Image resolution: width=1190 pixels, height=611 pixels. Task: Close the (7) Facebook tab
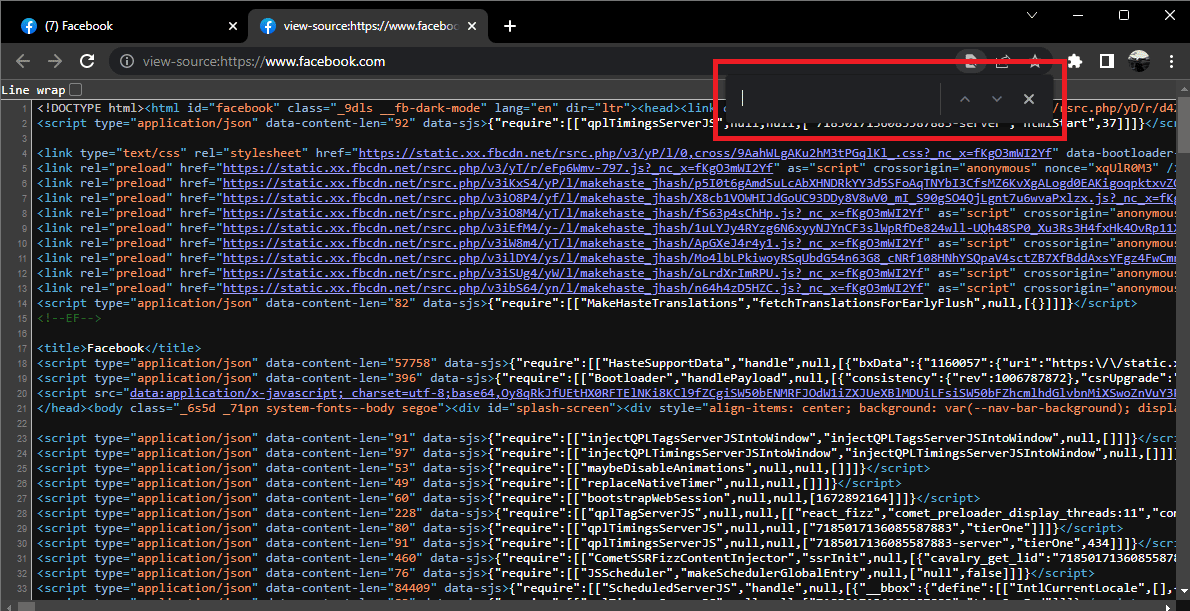pyautogui.click(x=232, y=26)
